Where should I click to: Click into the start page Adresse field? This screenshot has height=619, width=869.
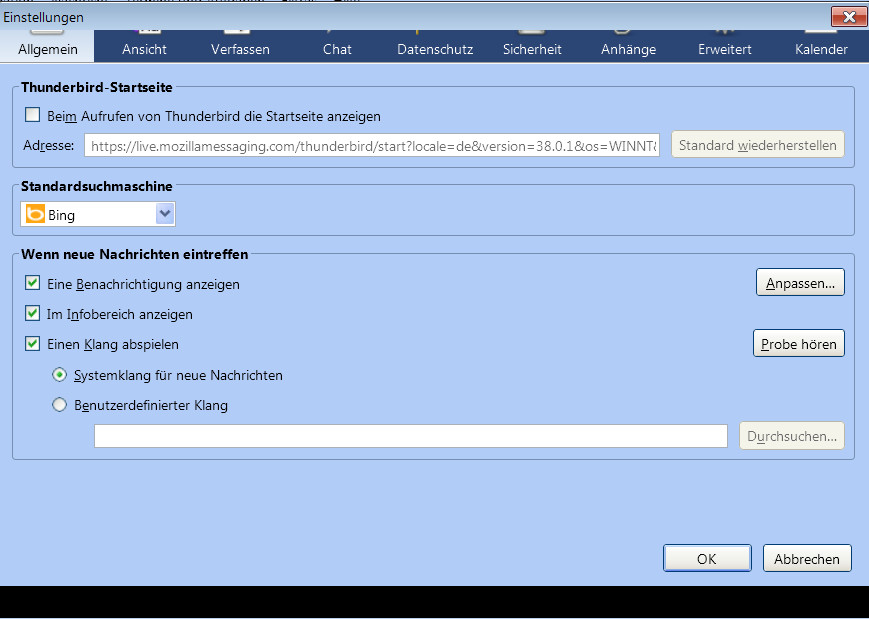tap(372, 145)
